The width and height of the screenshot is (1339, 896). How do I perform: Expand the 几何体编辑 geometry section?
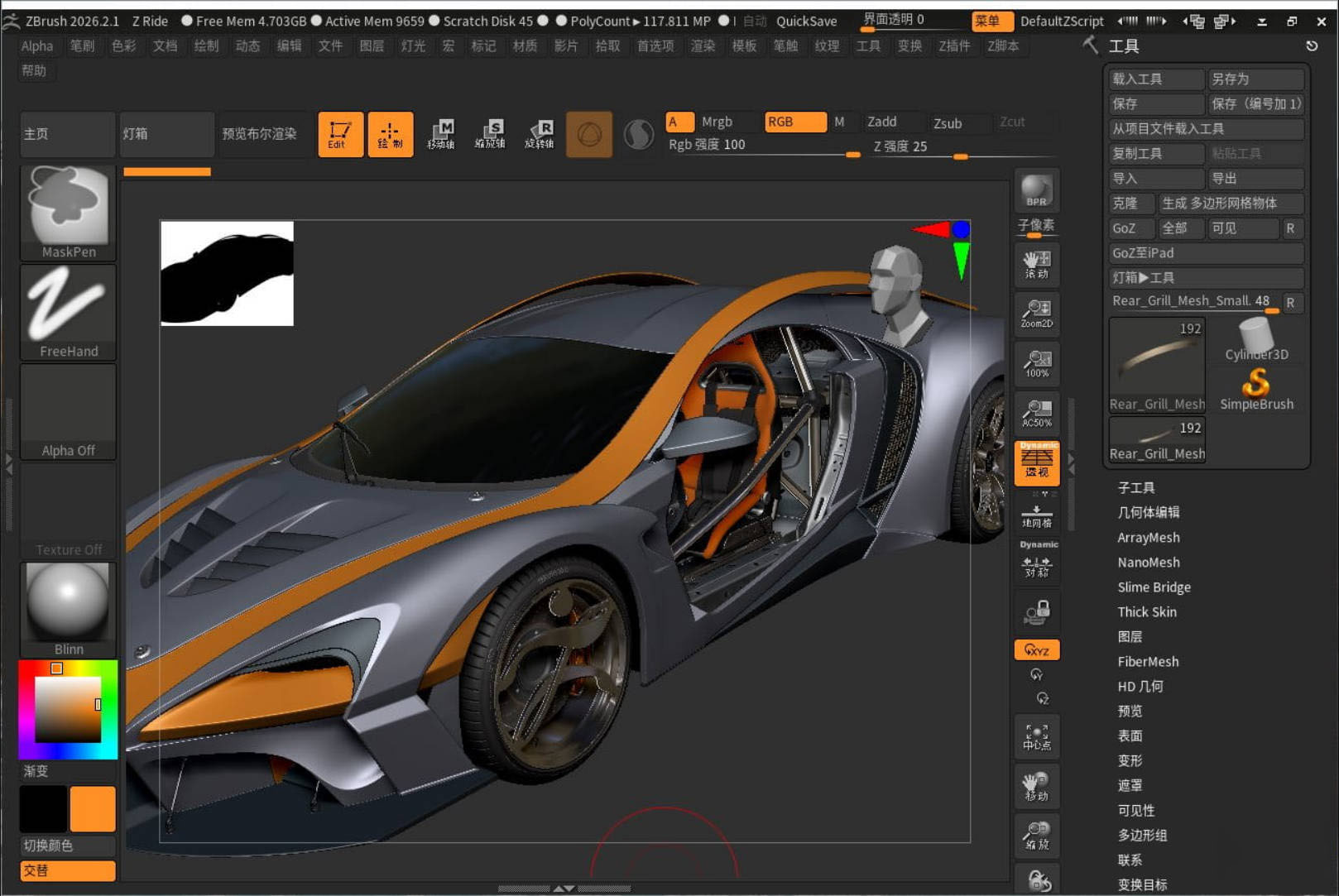point(1148,513)
